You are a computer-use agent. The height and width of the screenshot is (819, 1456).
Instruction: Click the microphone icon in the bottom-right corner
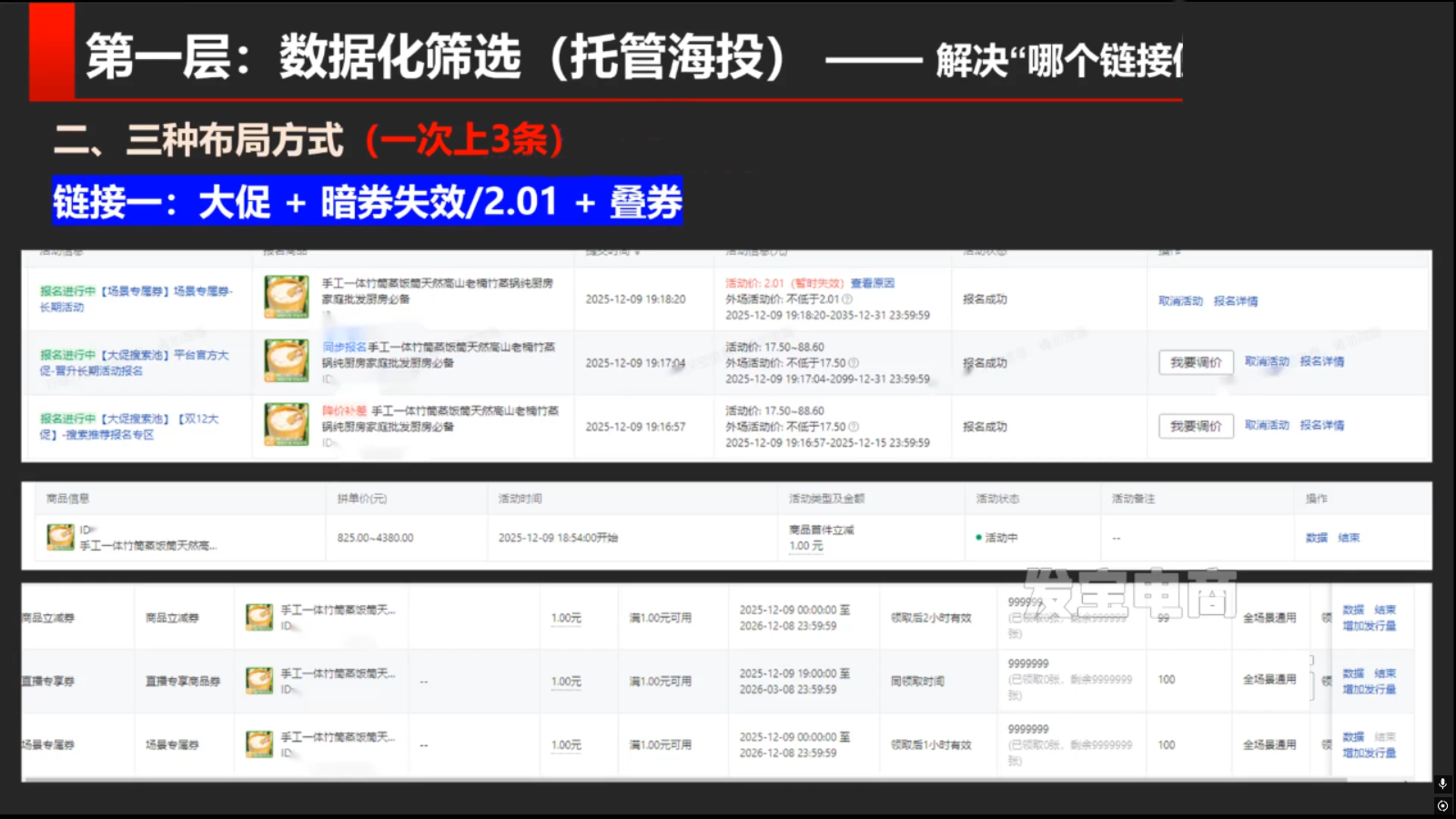click(1442, 784)
